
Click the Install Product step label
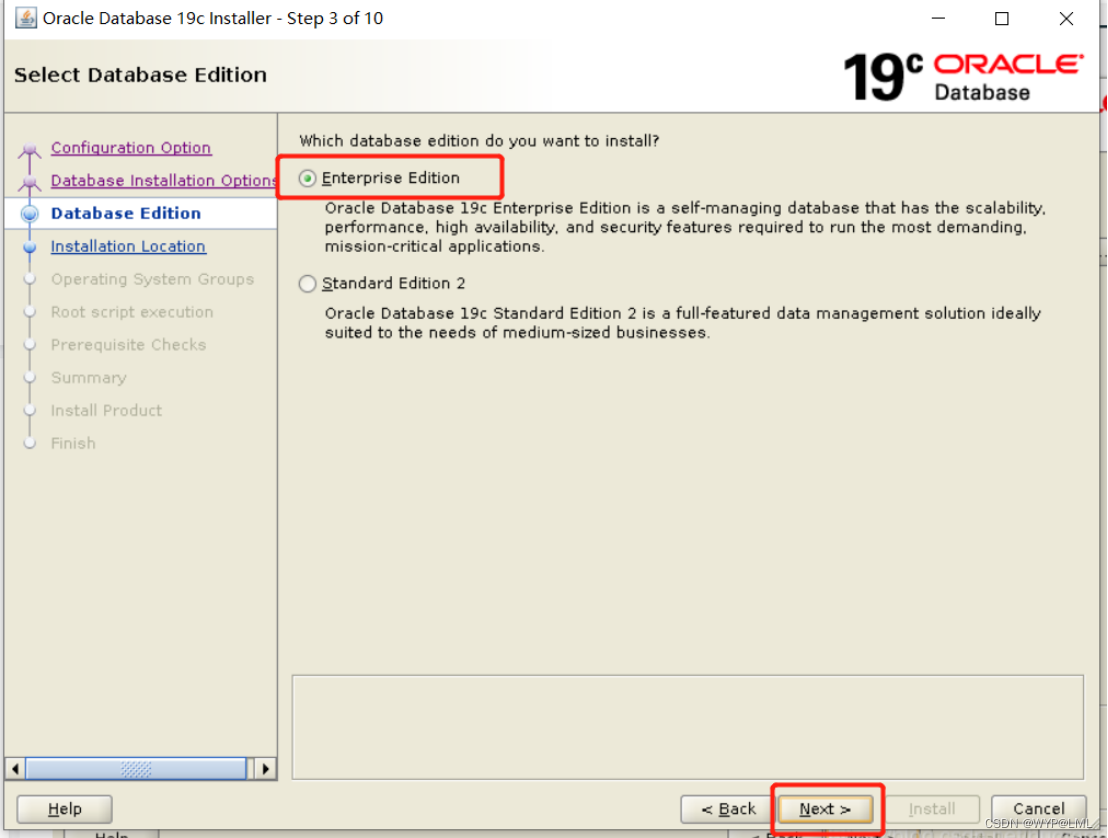pos(106,411)
